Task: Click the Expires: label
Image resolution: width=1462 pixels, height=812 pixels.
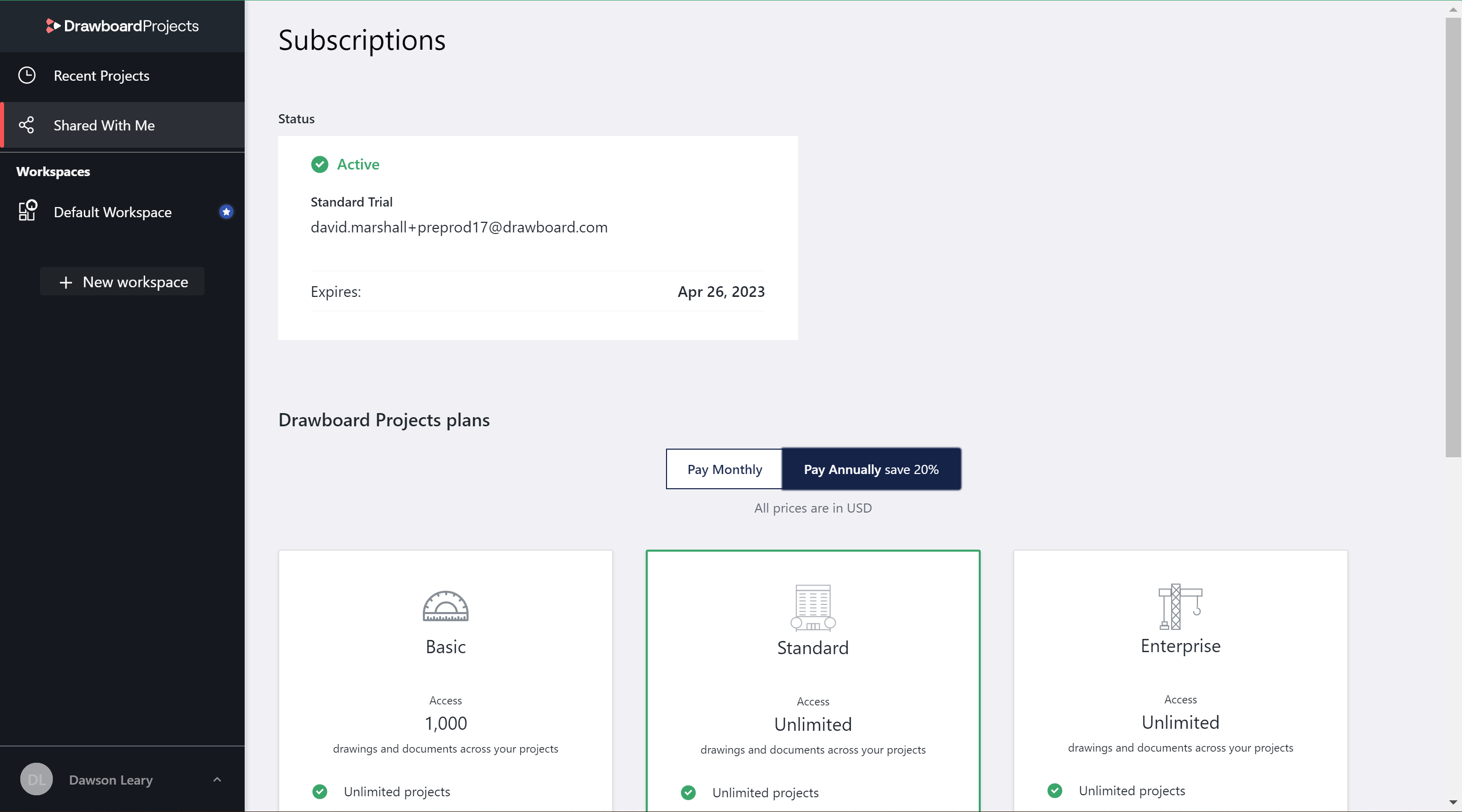Action: pos(336,292)
